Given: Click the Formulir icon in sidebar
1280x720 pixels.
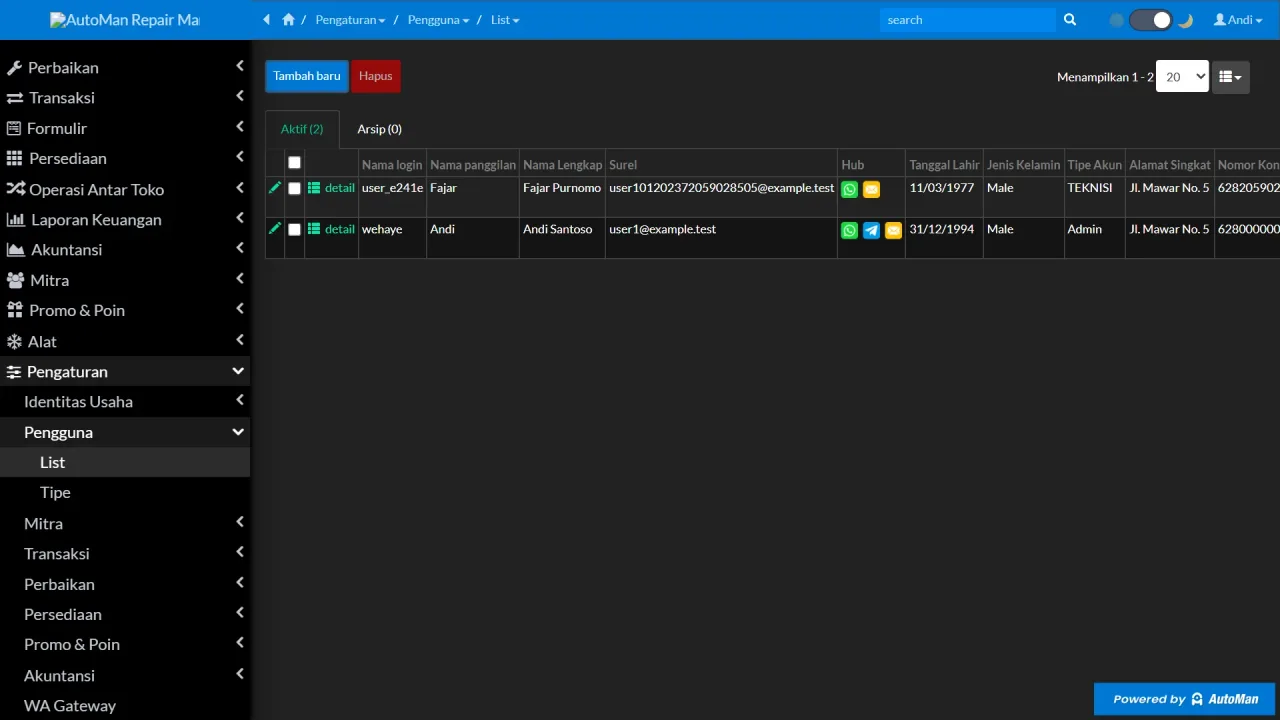Looking at the screenshot, I should pyautogui.click(x=14, y=128).
